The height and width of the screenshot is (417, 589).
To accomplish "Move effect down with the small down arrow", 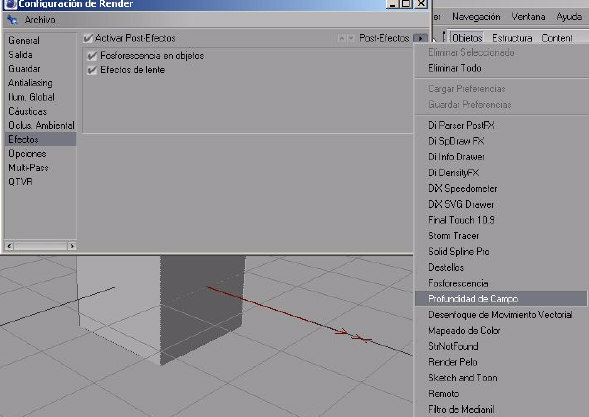I will [x=351, y=38].
